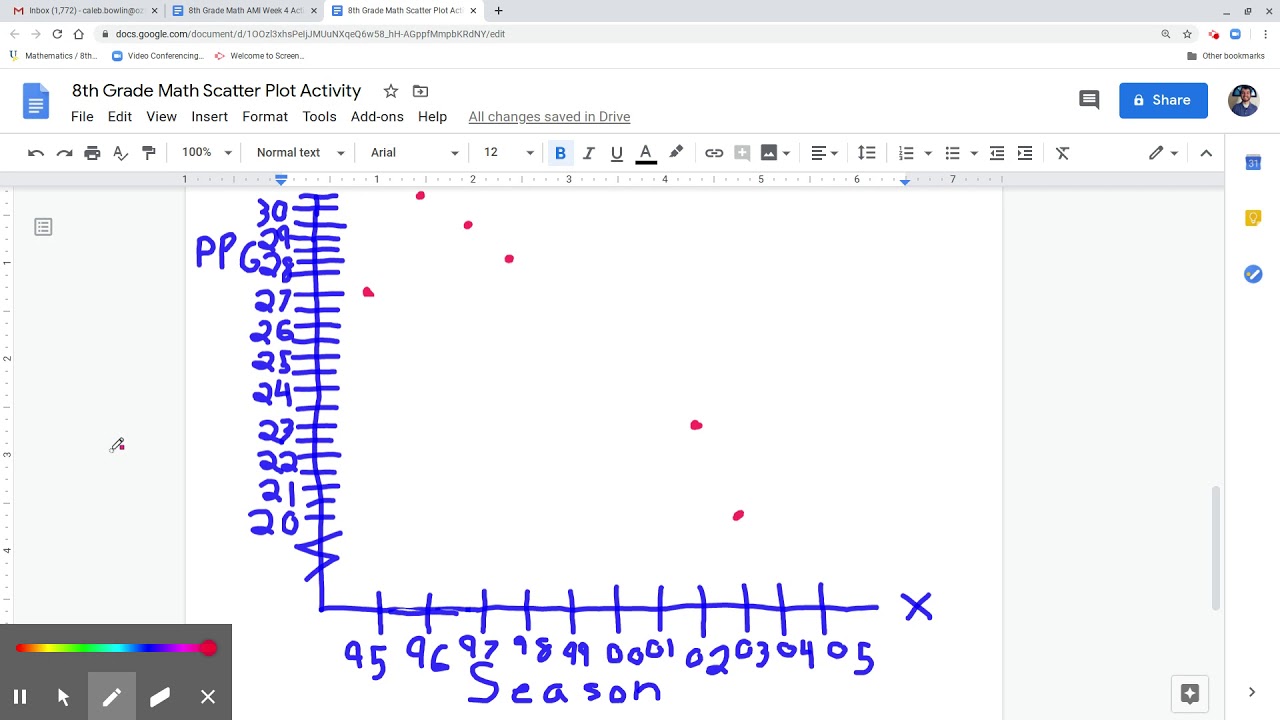Open the Format menu
1280x720 pixels.
(x=265, y=117)
